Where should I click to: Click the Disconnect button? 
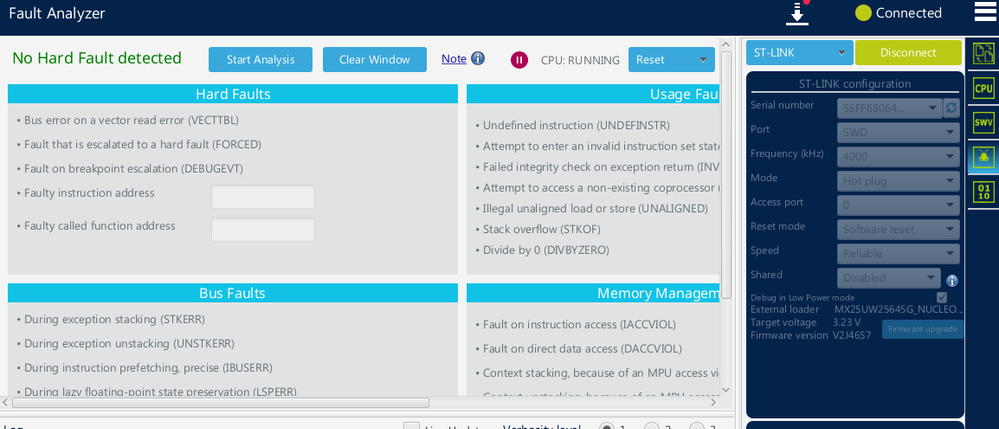pyautogui.click(x=908, y=53)
